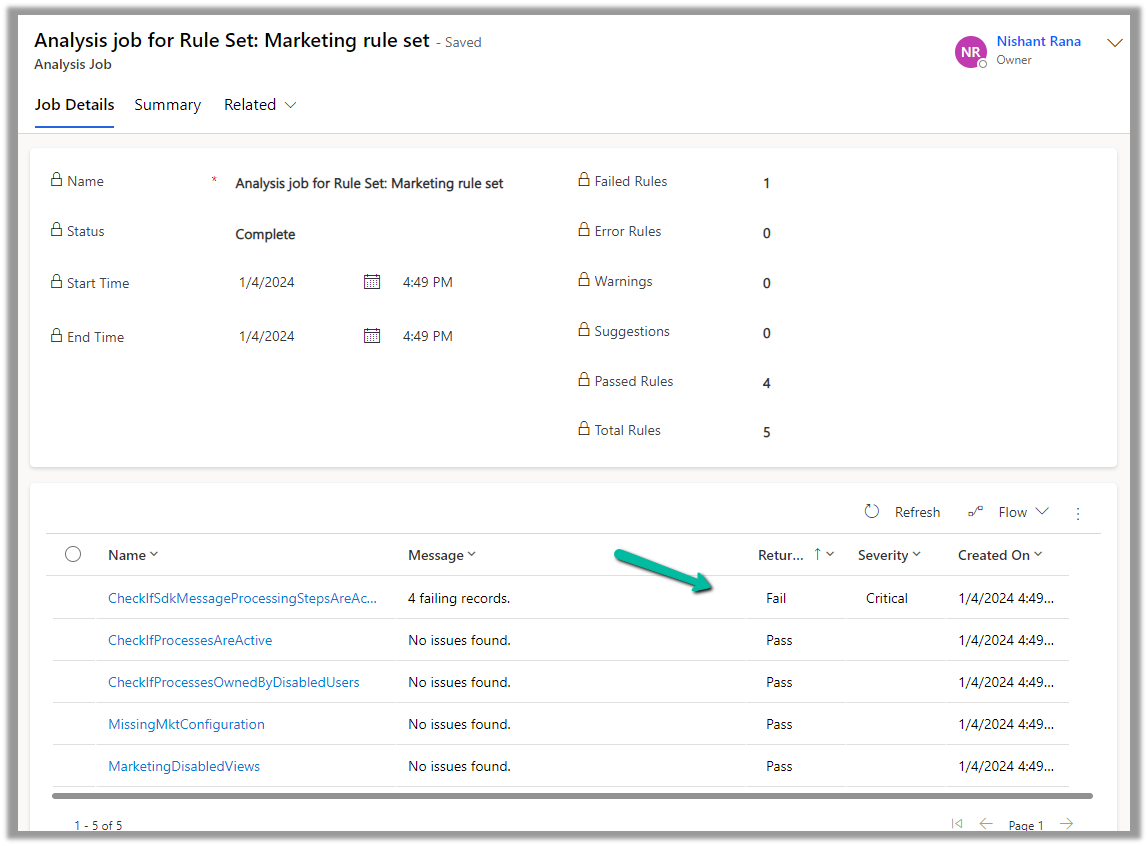Click the Start Time calendar icon
1148x846 pixels.
372,282
